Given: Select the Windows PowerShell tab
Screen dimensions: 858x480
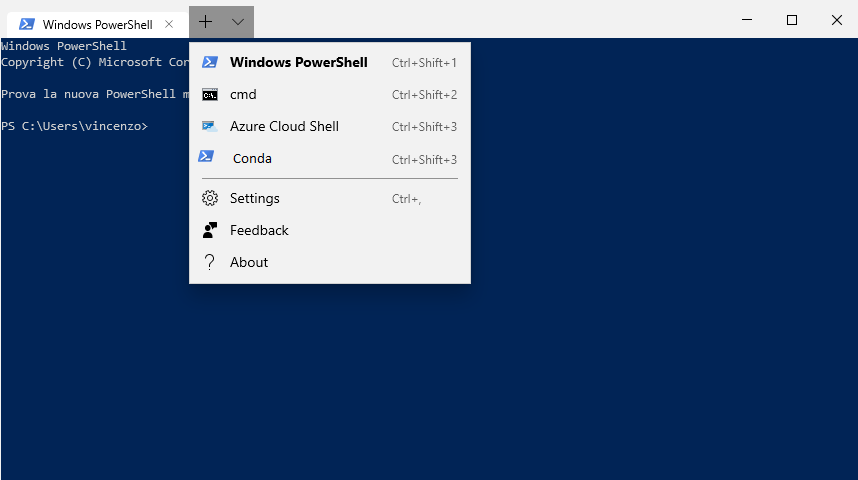Looking at the screenshot, I should (x=97, y=25).
